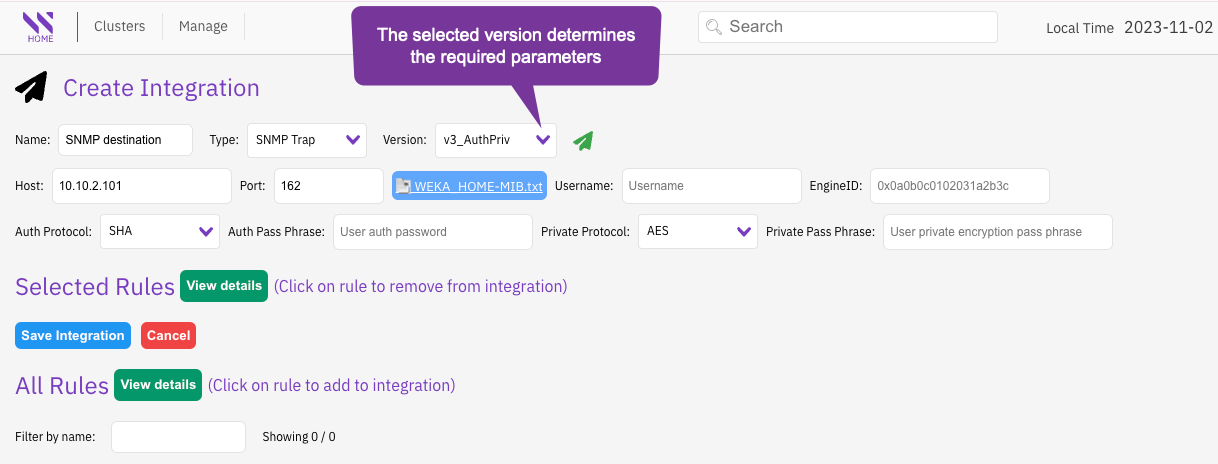The image size is (1218, 464).
Task: Open the Manage menu
Action: [203, 27]
